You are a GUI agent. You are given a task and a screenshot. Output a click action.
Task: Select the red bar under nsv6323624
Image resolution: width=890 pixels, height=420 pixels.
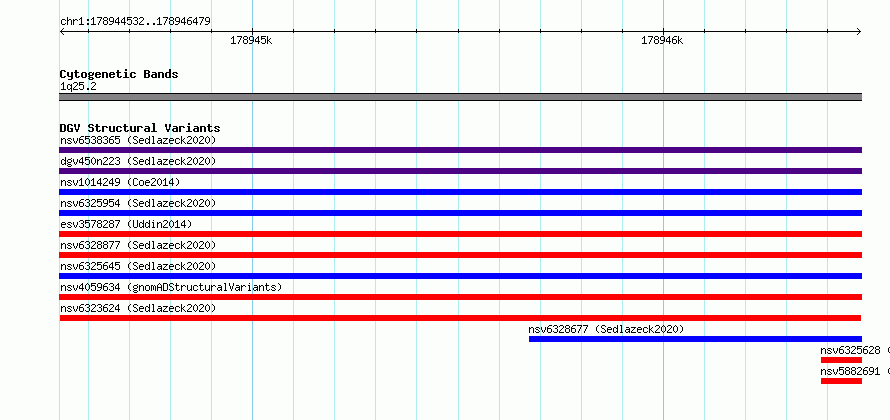[460, 318]
